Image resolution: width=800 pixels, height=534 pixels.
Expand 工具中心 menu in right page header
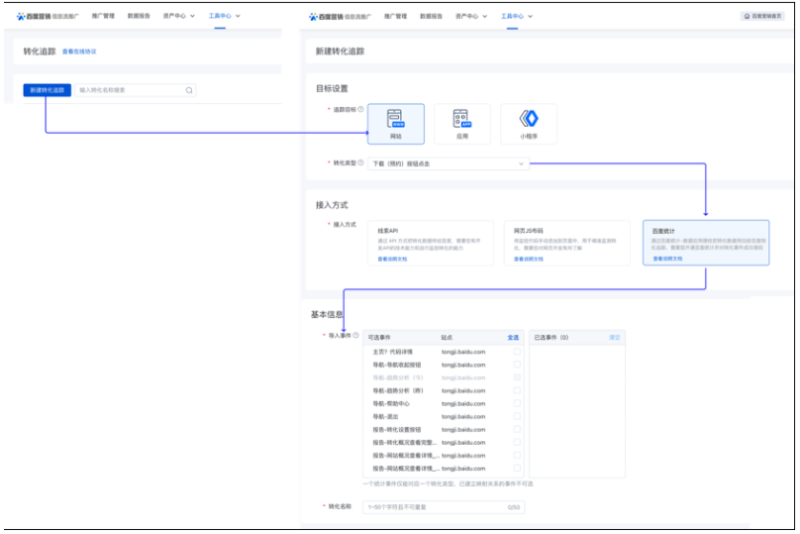point(516,16)
